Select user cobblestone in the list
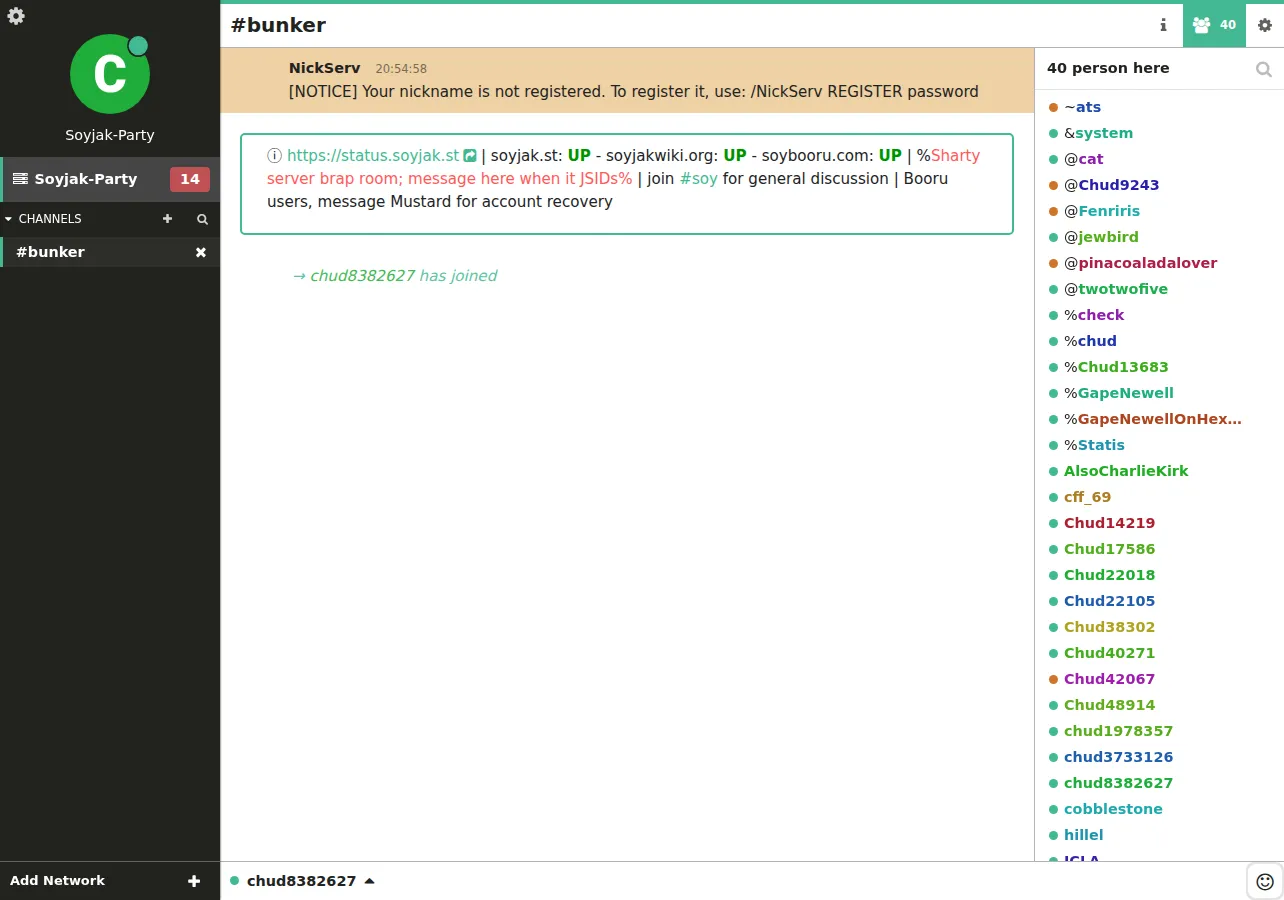Screen dimensions: 1284x900 tap(1113, 809)
